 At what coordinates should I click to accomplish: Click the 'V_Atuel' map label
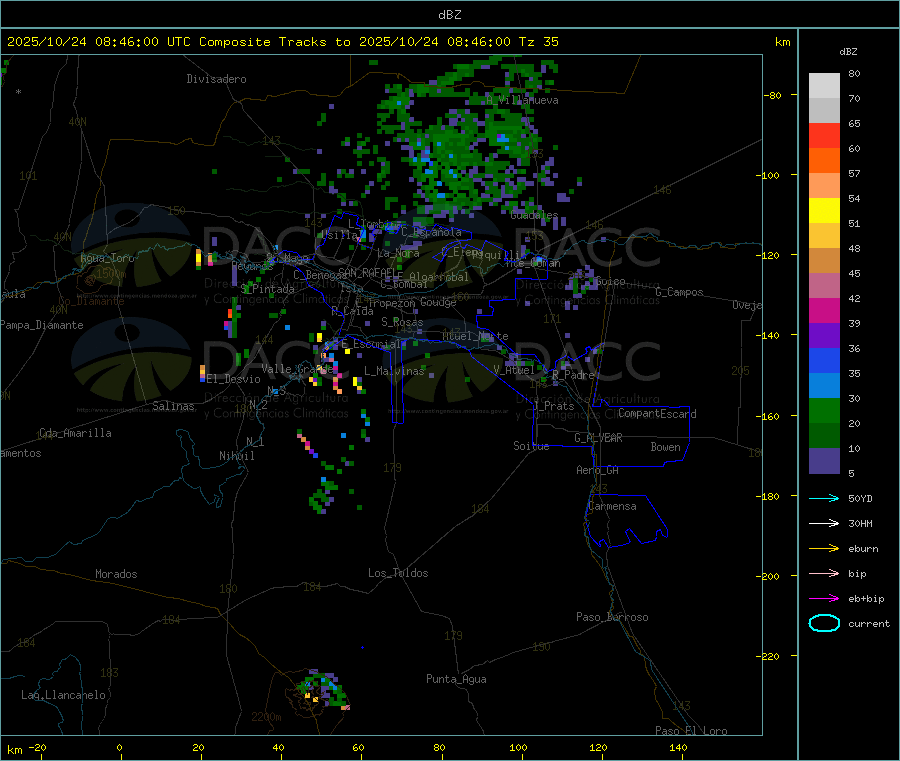pyautogui.click(x=514, y=370)
